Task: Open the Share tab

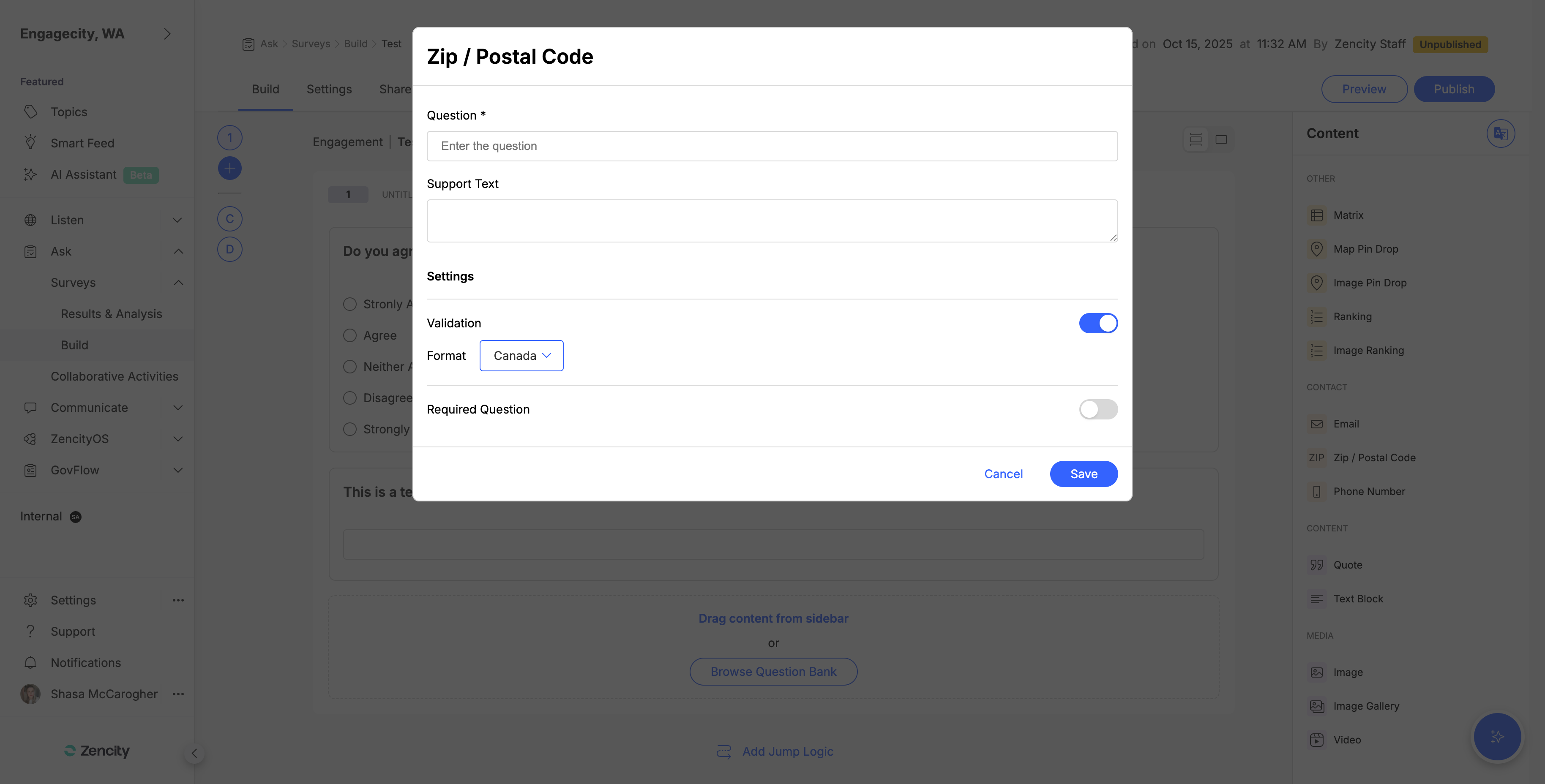Action: pyautogui.click(x=395, y=89)
